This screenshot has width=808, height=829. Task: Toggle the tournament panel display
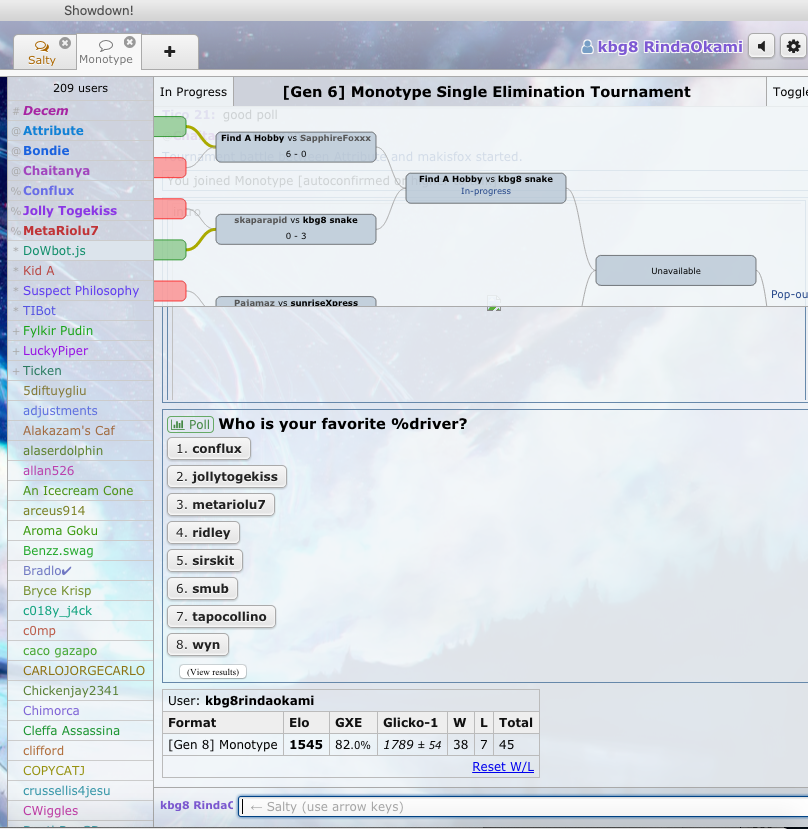pyautogui.click(x=789, y=92)
